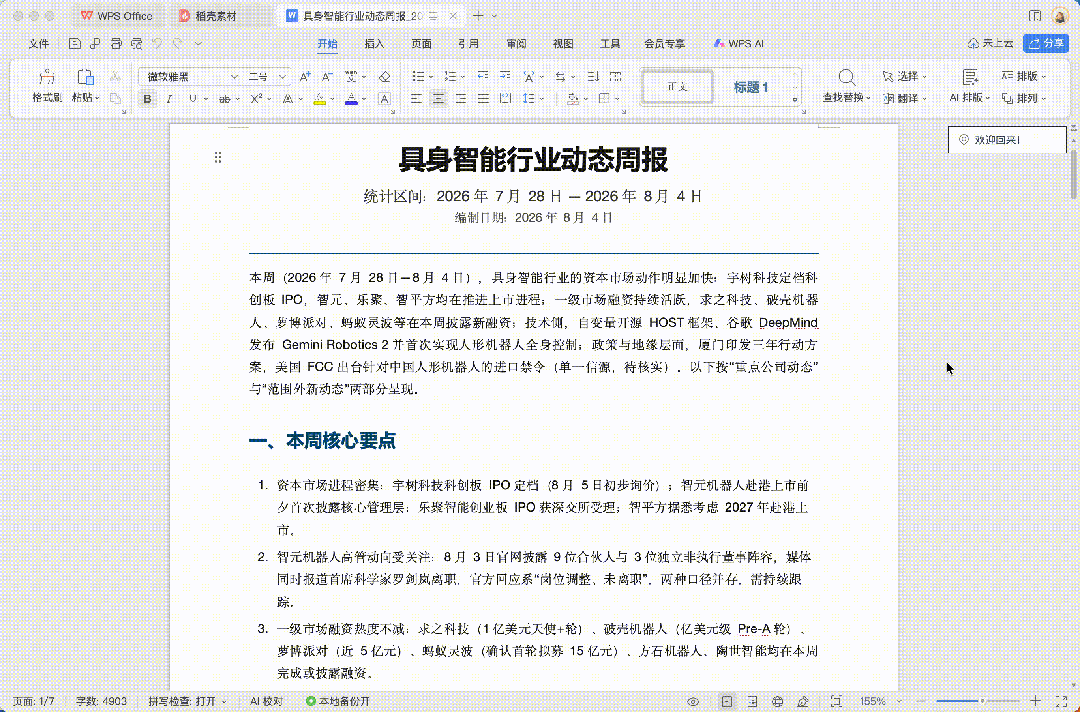This screenshot has height=713, width=1081.
Task: Open the Paste options dropdown arrow
Action: (98, 98)
